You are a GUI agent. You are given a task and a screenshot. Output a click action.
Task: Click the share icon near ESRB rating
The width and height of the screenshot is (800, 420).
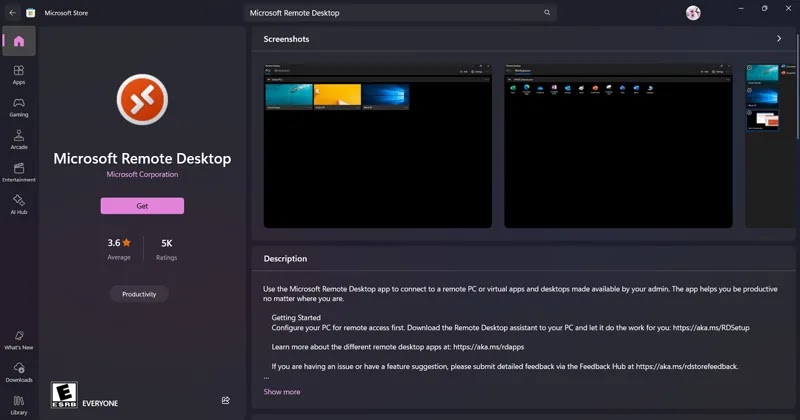[226, 401]
